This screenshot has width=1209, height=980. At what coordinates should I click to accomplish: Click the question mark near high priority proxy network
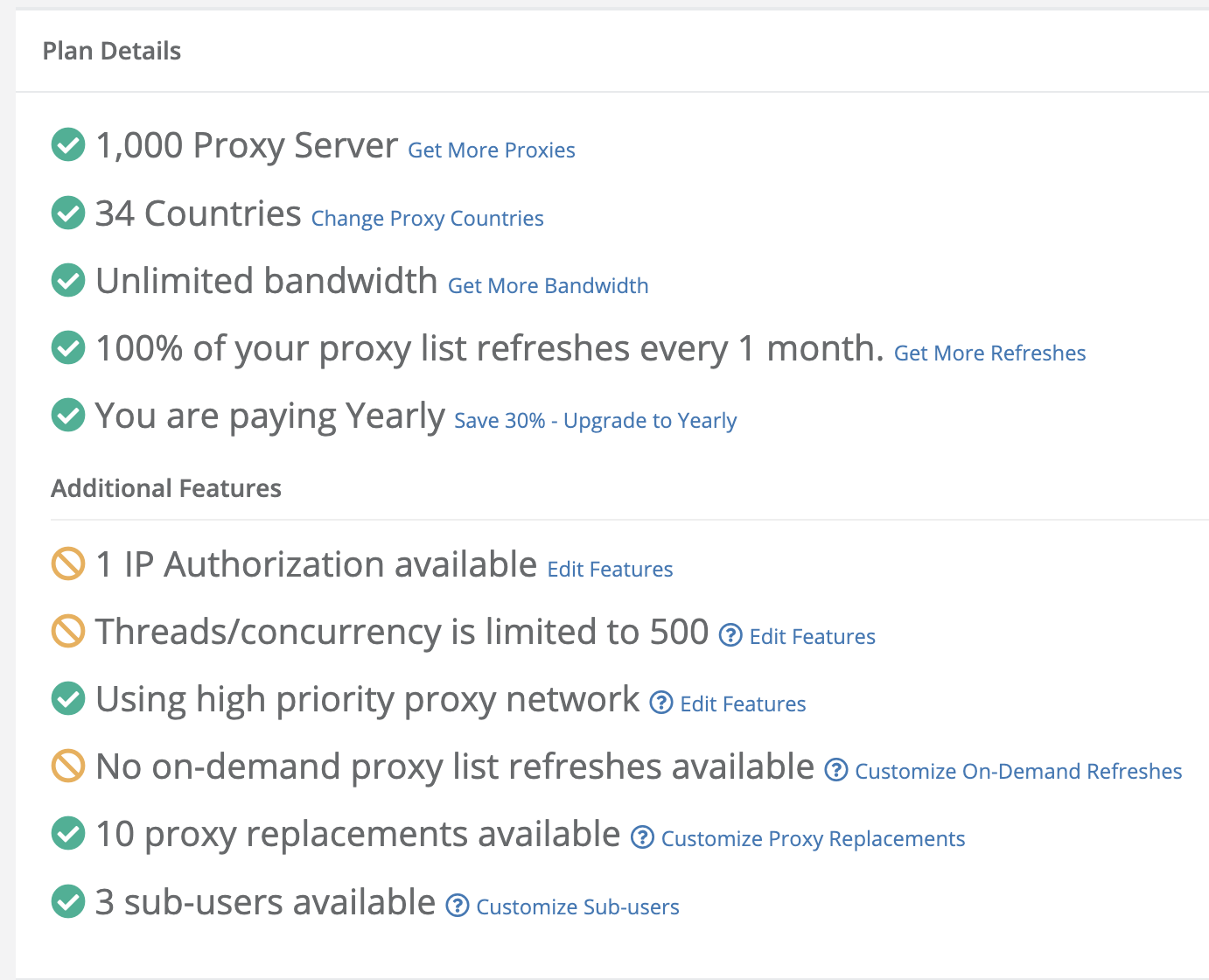tap(660, 703)
